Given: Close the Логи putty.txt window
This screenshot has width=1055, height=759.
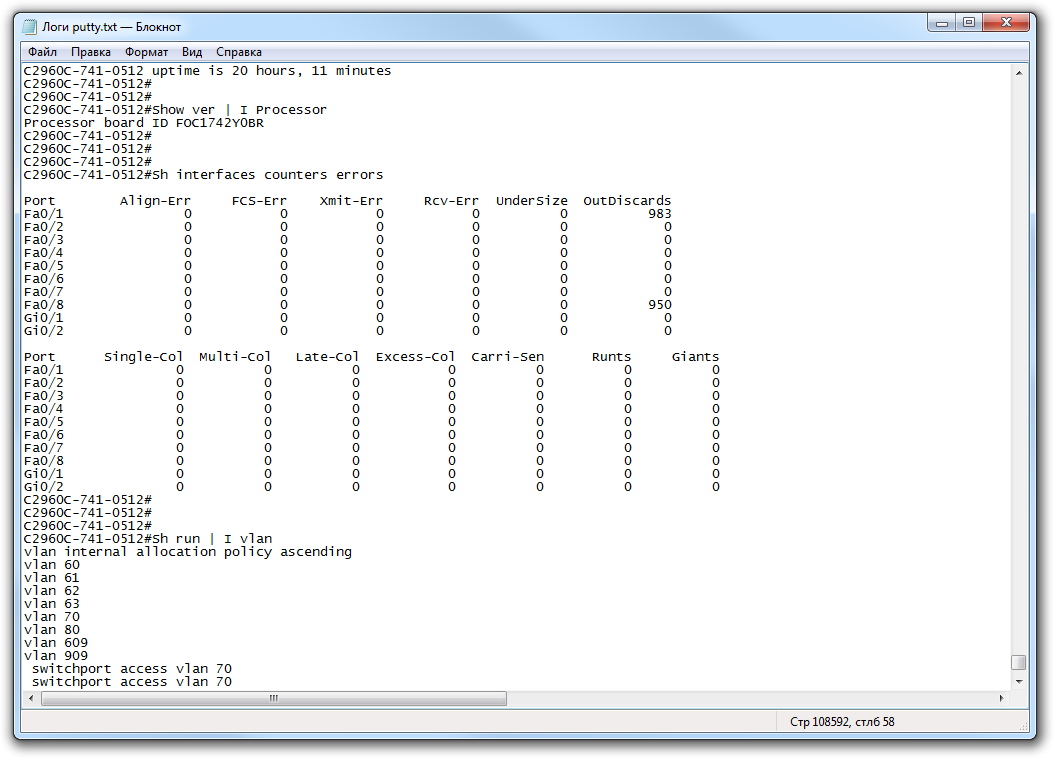Looking at the screenshot, I should coord(1006,23).
